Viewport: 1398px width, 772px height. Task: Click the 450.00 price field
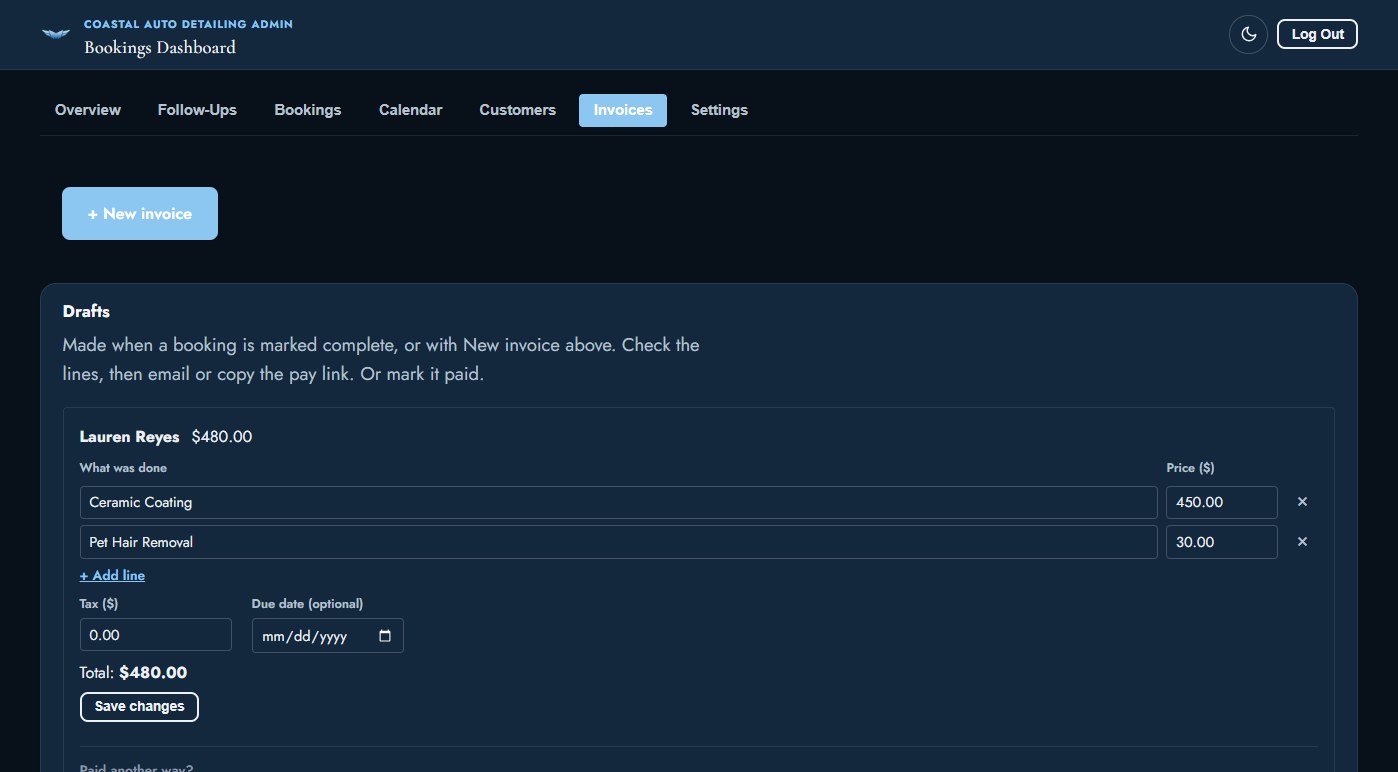pyautogui.click(x=1221, y=502)
